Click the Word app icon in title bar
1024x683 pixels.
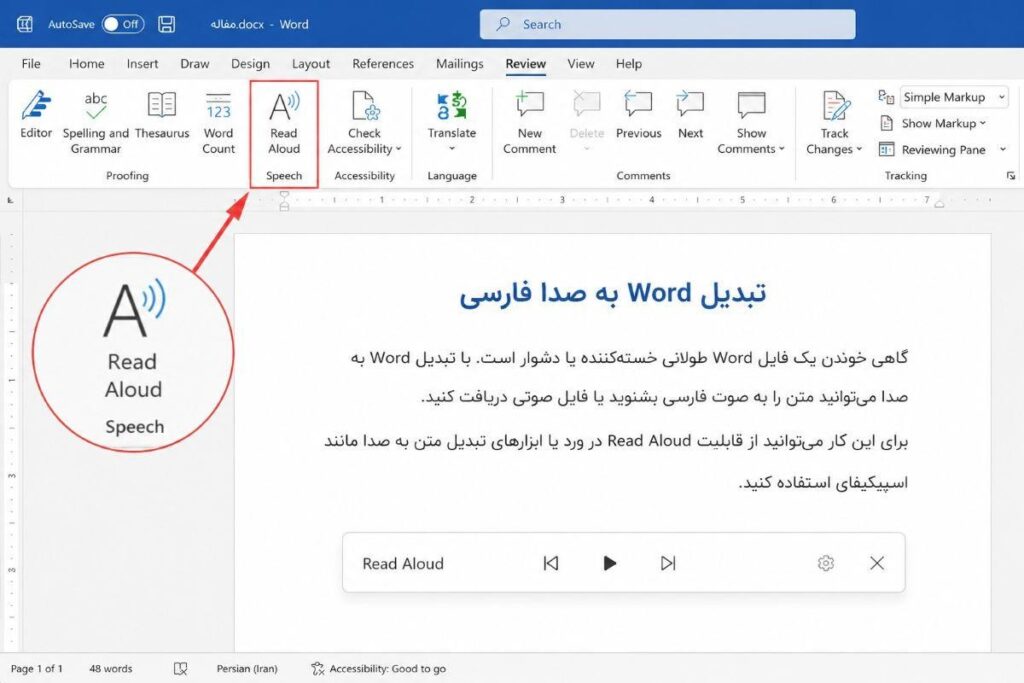25,24
